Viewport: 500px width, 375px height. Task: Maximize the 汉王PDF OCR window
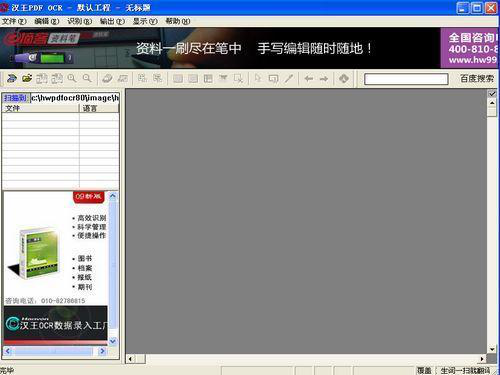click(x=477, y=8)
